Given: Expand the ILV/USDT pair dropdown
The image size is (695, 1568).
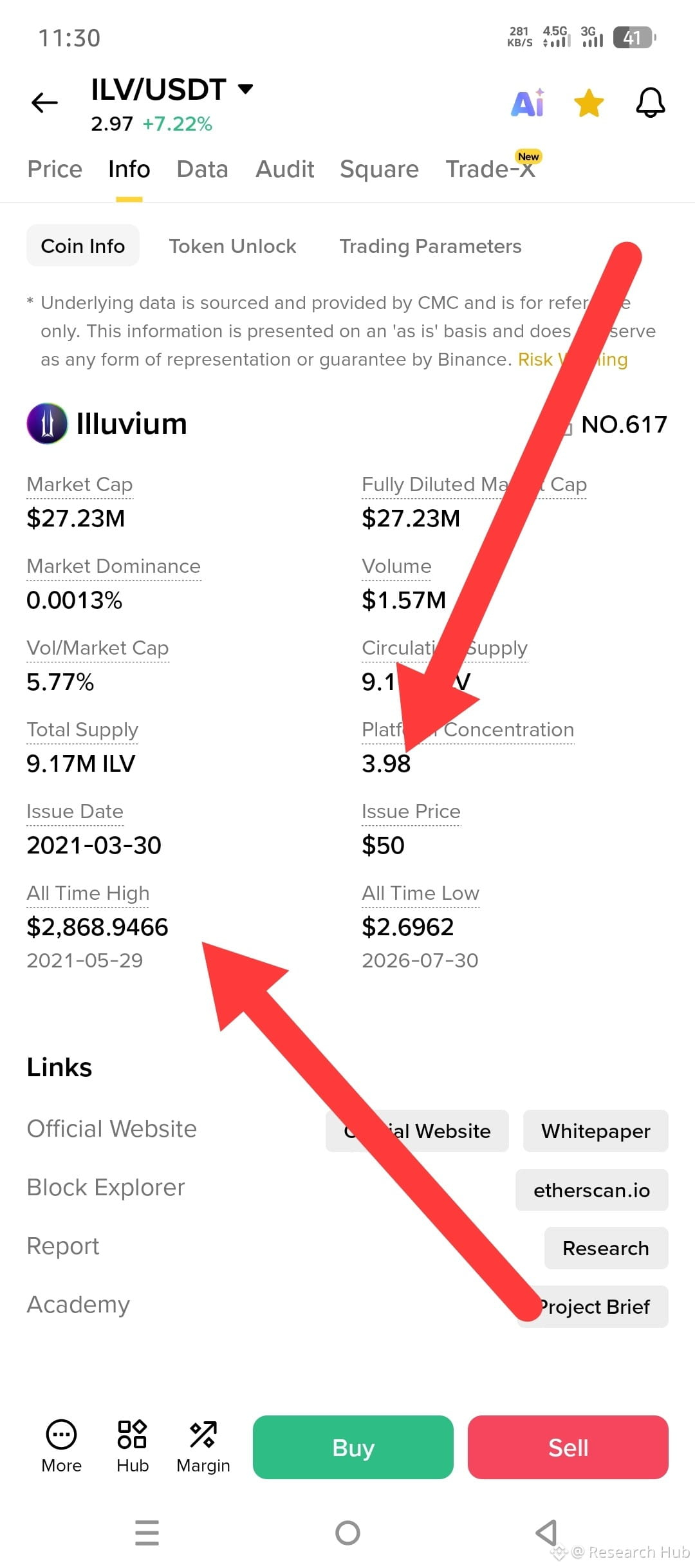Looking at the screenshot, I should pyautogui.click(x=245, y=89).
